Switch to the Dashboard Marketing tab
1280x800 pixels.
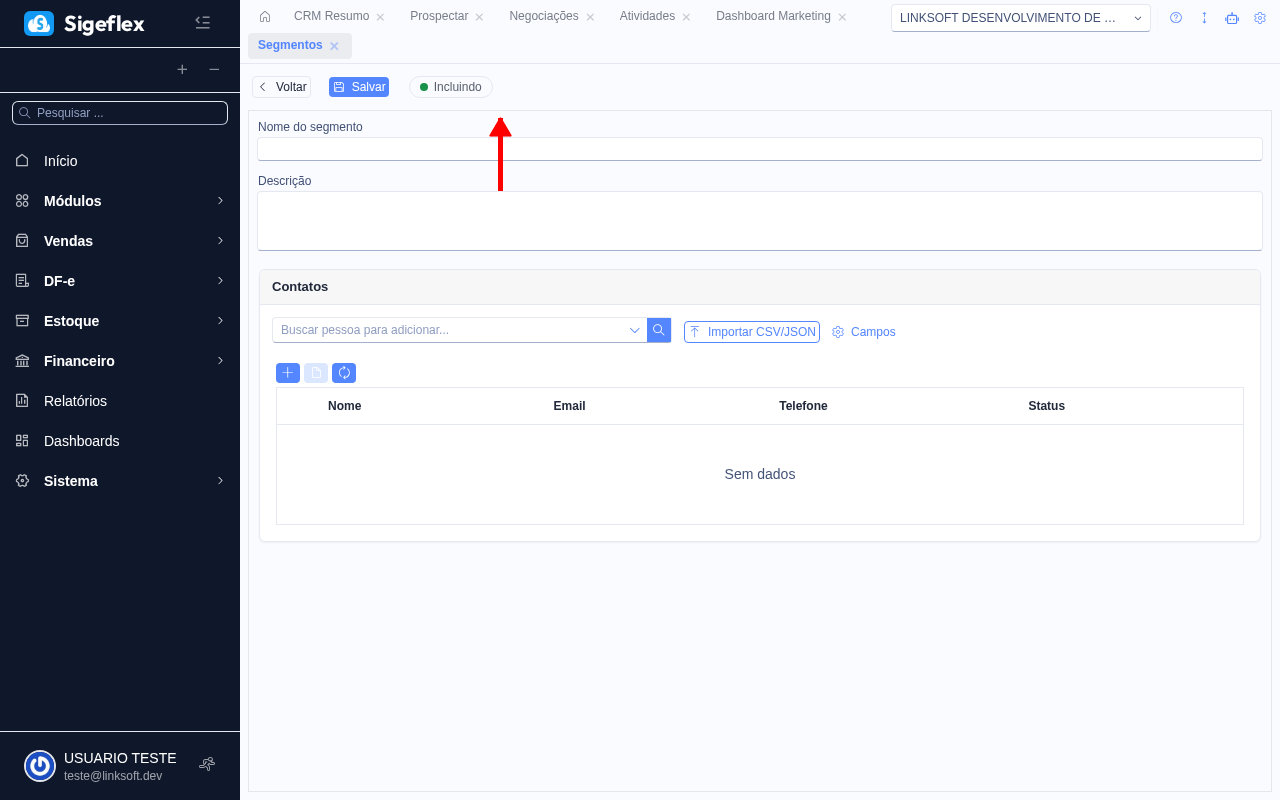click(x=773, y=16)
